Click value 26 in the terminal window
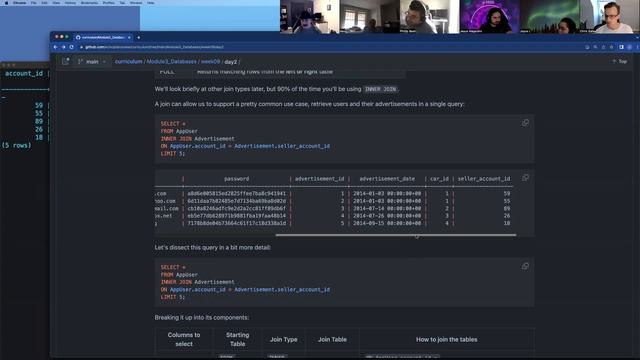Image resolution: width=640 pixels, height=360 pixels. click(x=39, y=129)
